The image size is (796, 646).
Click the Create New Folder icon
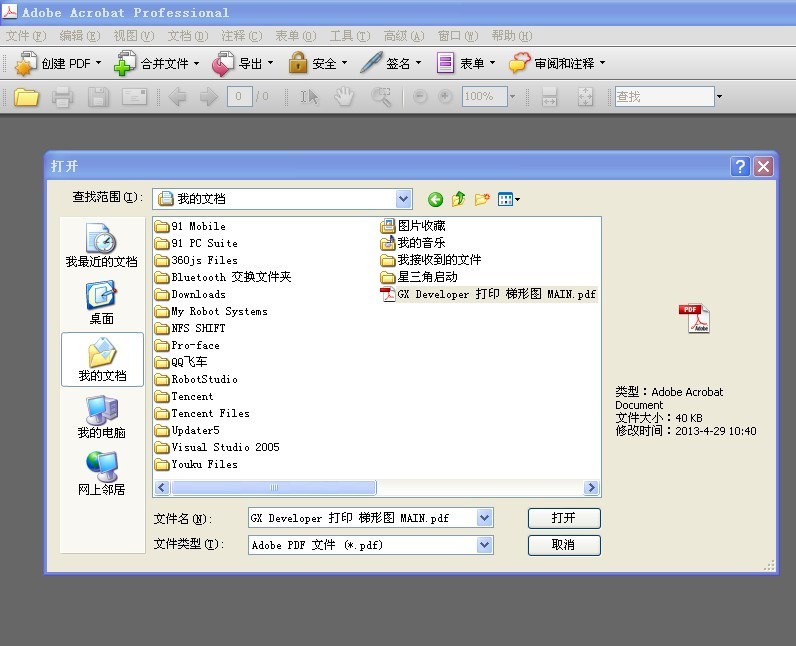coord(482,199)
